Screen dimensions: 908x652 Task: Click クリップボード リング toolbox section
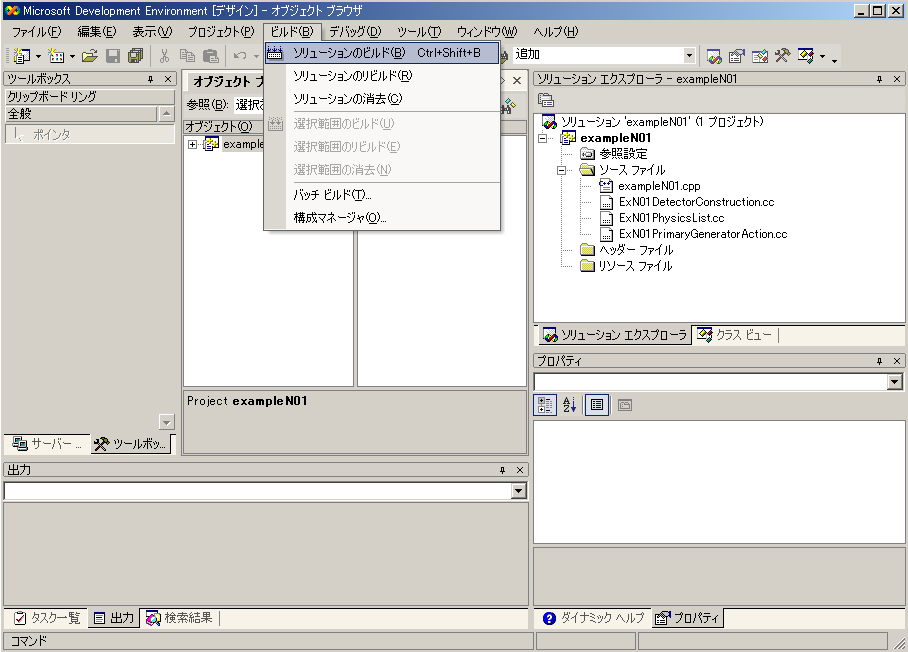tap(90, 97)
